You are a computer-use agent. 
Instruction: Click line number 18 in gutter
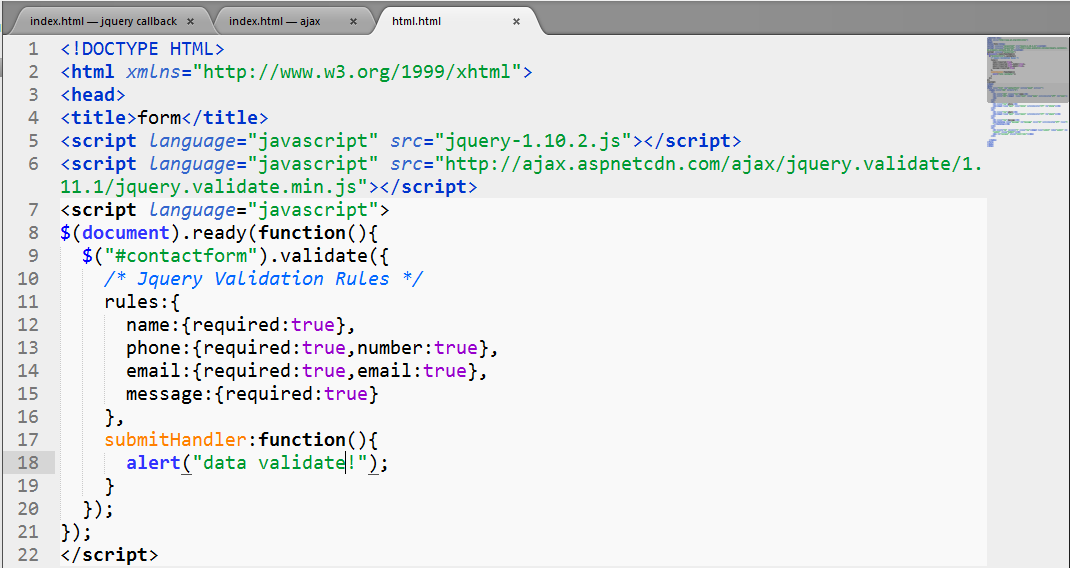pos(28,463)
